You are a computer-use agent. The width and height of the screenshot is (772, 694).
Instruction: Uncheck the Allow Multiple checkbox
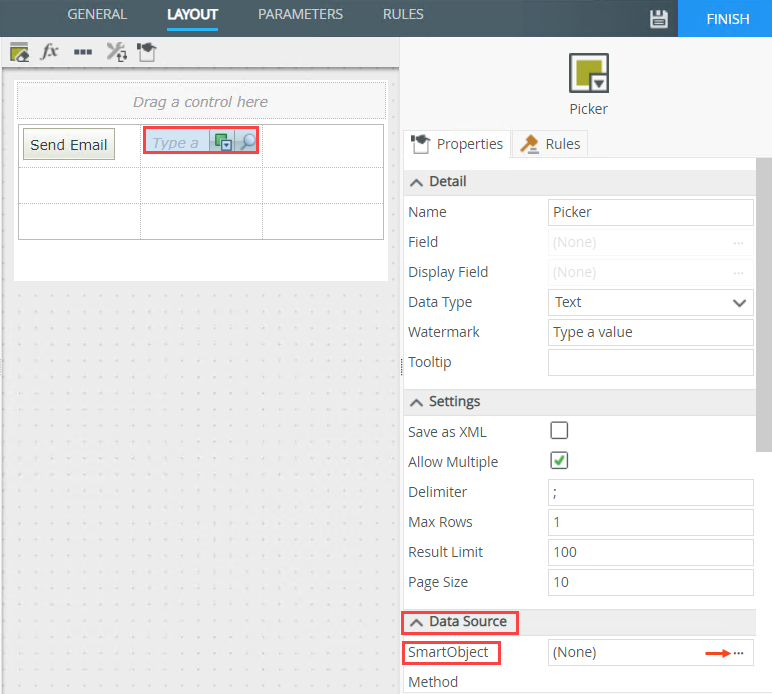560,461
